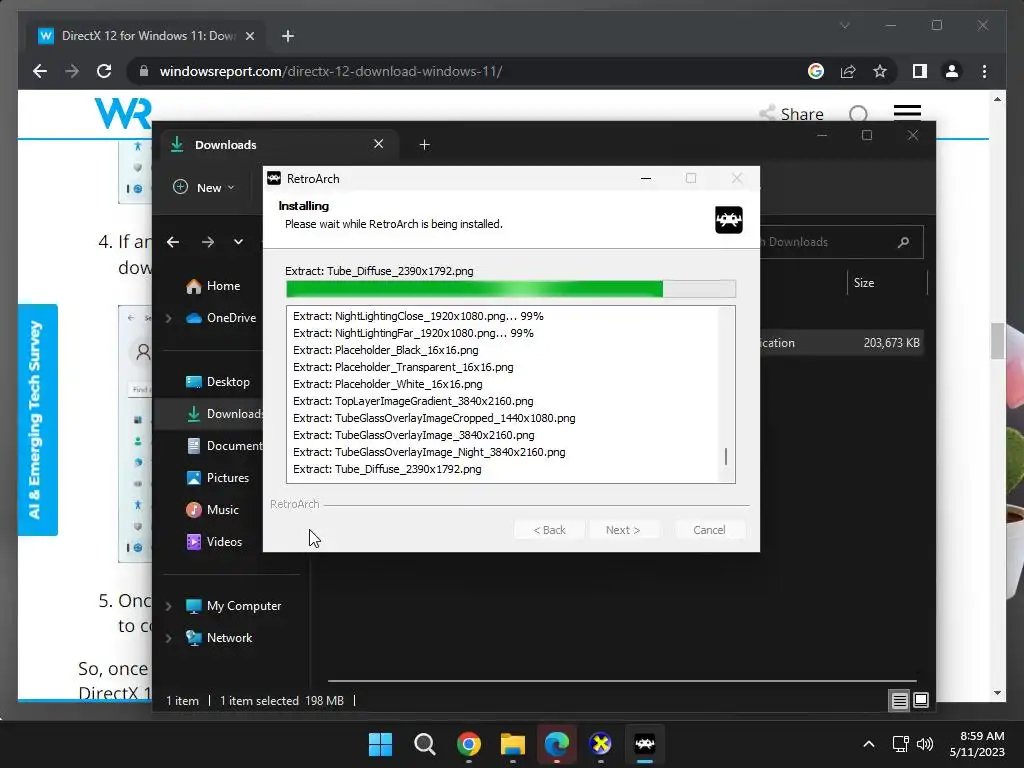
Task: Switch Explorer to large icons view
Action: [921, 701]
